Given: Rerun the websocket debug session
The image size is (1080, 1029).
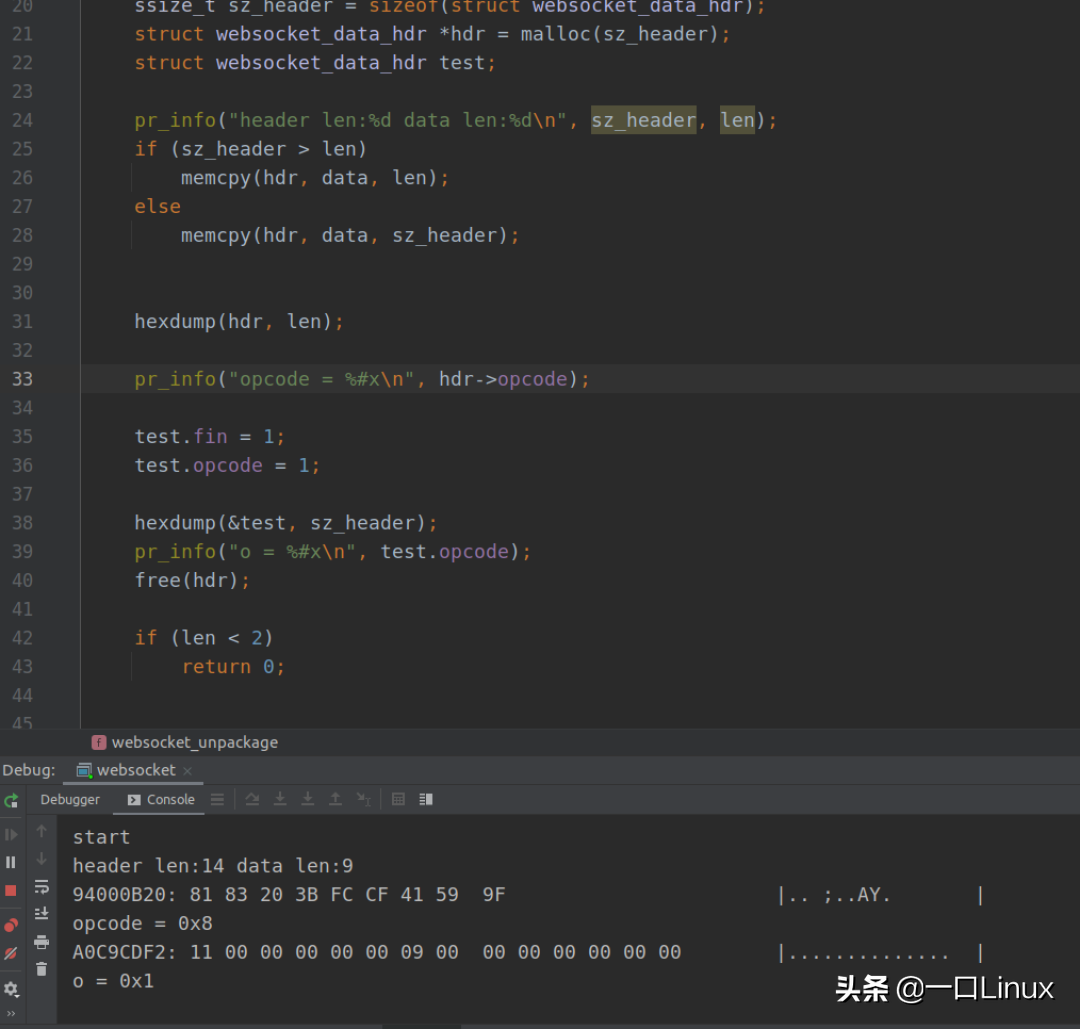Looking at the screenshot, I should [11, 800].
